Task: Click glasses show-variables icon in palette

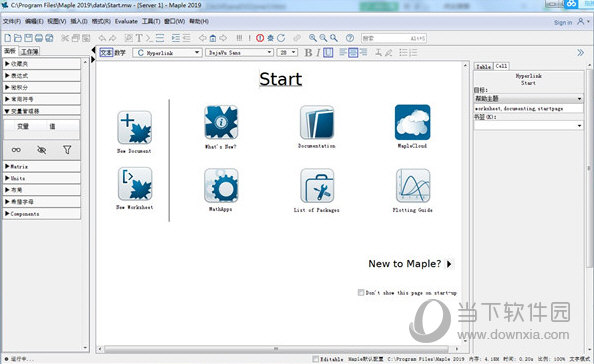Action: [16, 150]
